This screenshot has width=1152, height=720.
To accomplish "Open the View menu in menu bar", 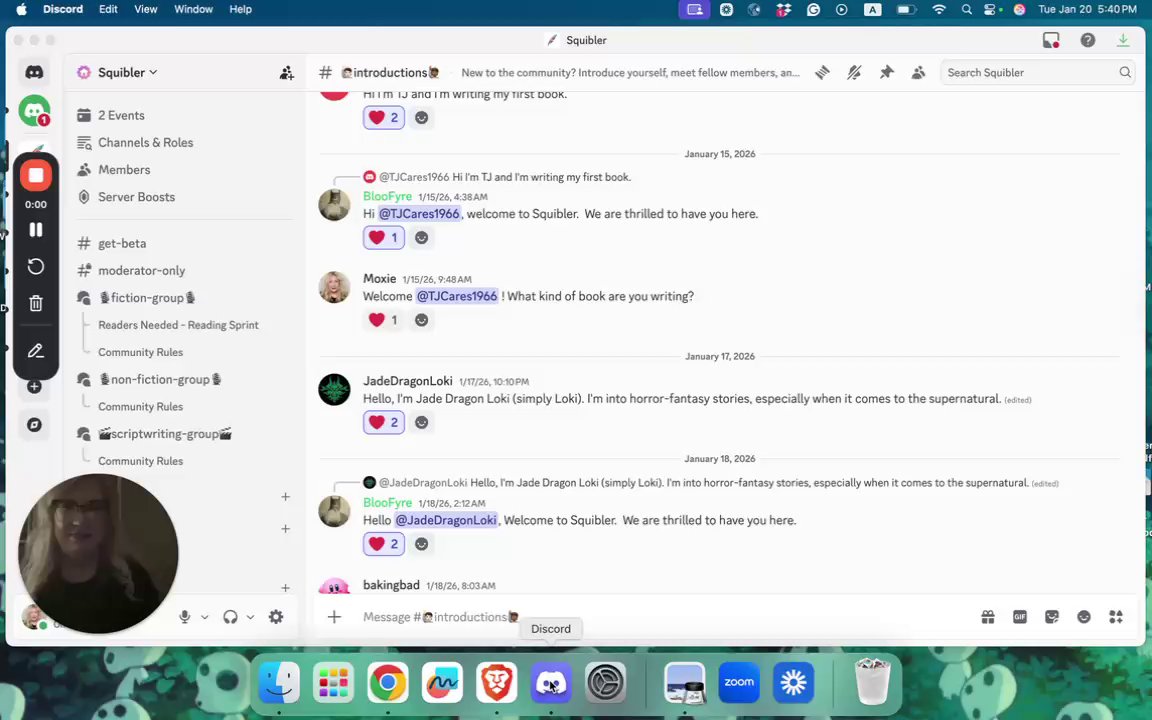I will pyautogui.click(x=145, y=9).
